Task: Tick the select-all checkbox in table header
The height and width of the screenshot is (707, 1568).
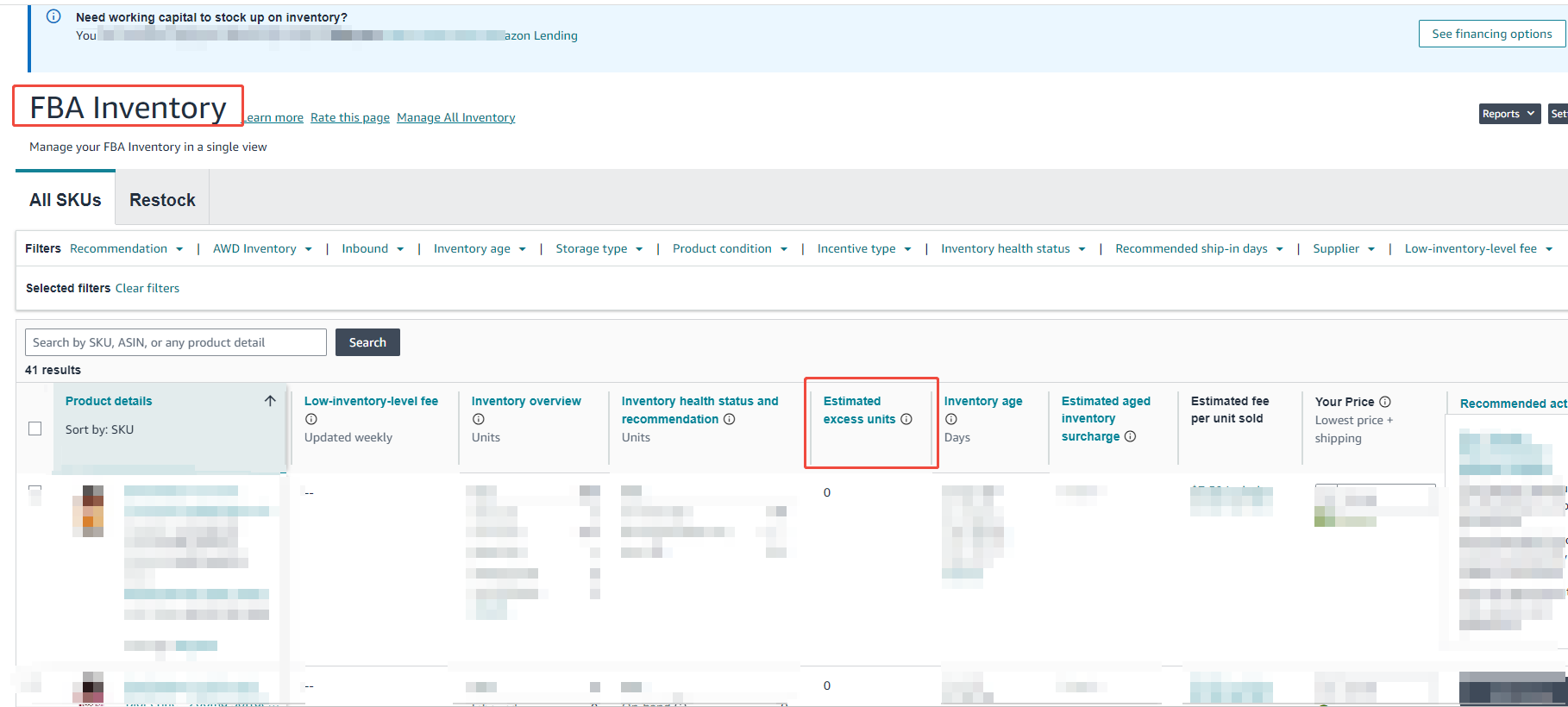Action: point(35,429)
